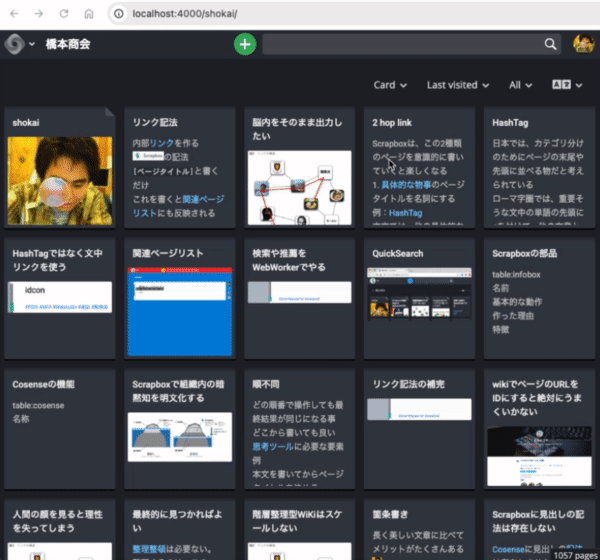Viewport: 600px width, 560px height.
Task: Open the QuickSearch card
Action: [x=419, y=299]
